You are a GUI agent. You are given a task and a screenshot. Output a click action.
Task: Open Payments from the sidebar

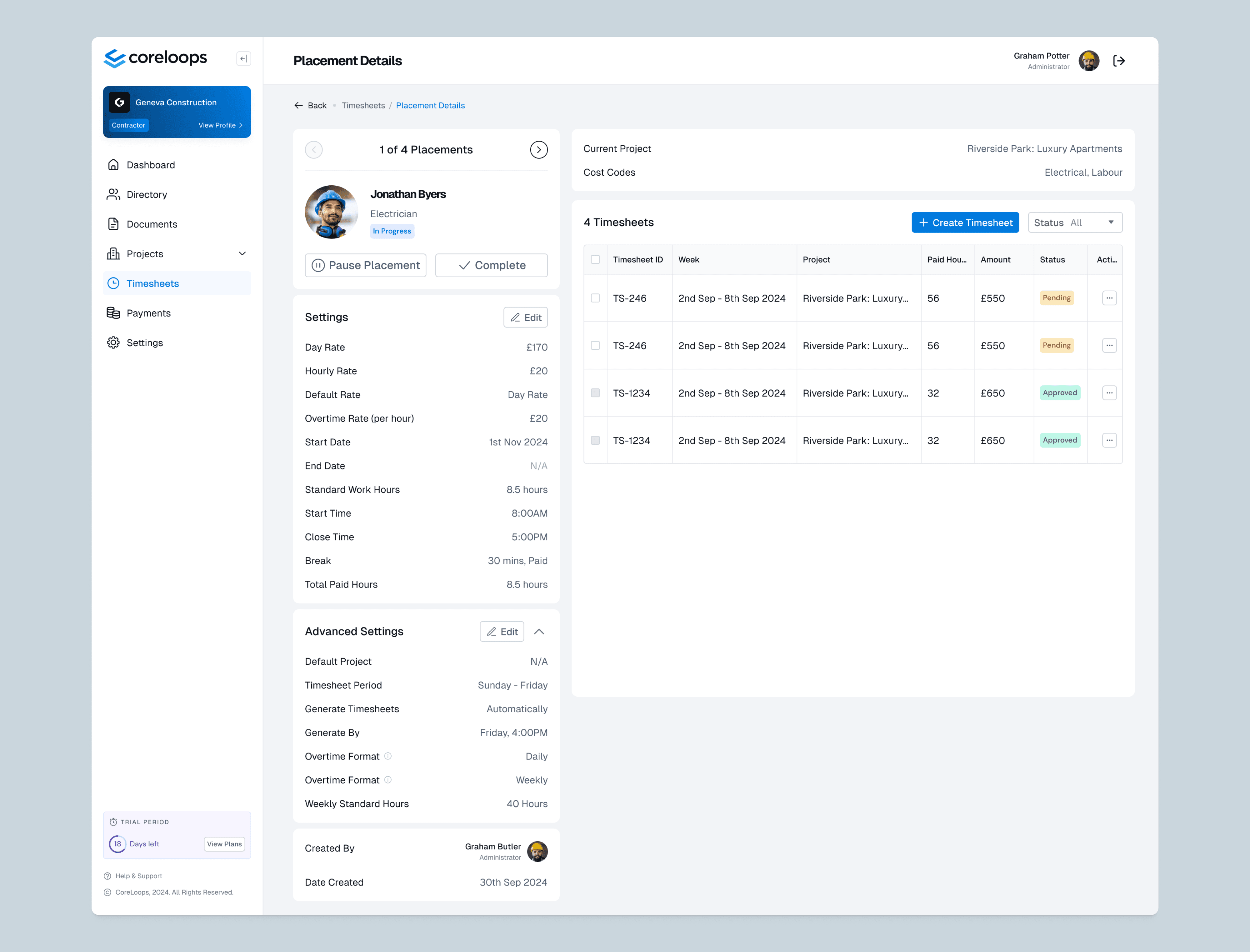click(x=148, y=313)
